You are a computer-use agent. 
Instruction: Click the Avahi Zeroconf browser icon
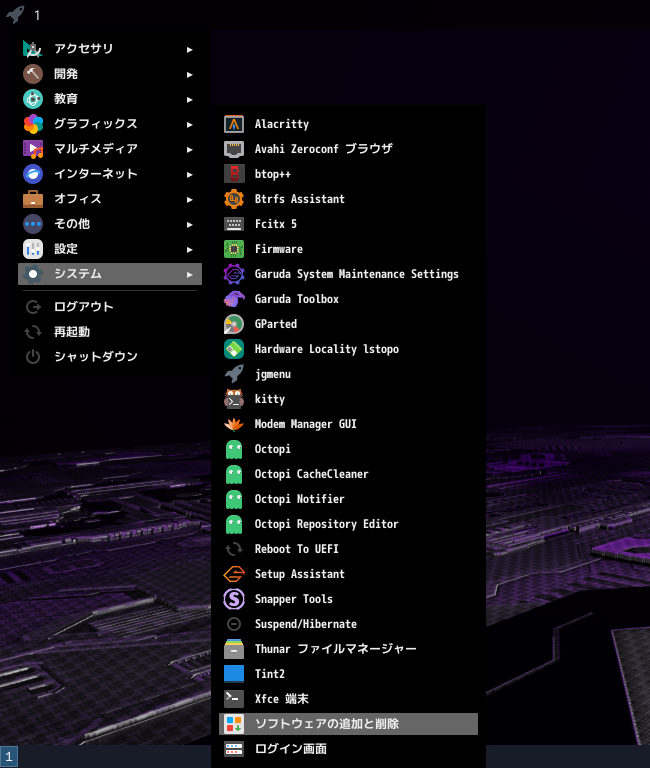coord(234,149)
